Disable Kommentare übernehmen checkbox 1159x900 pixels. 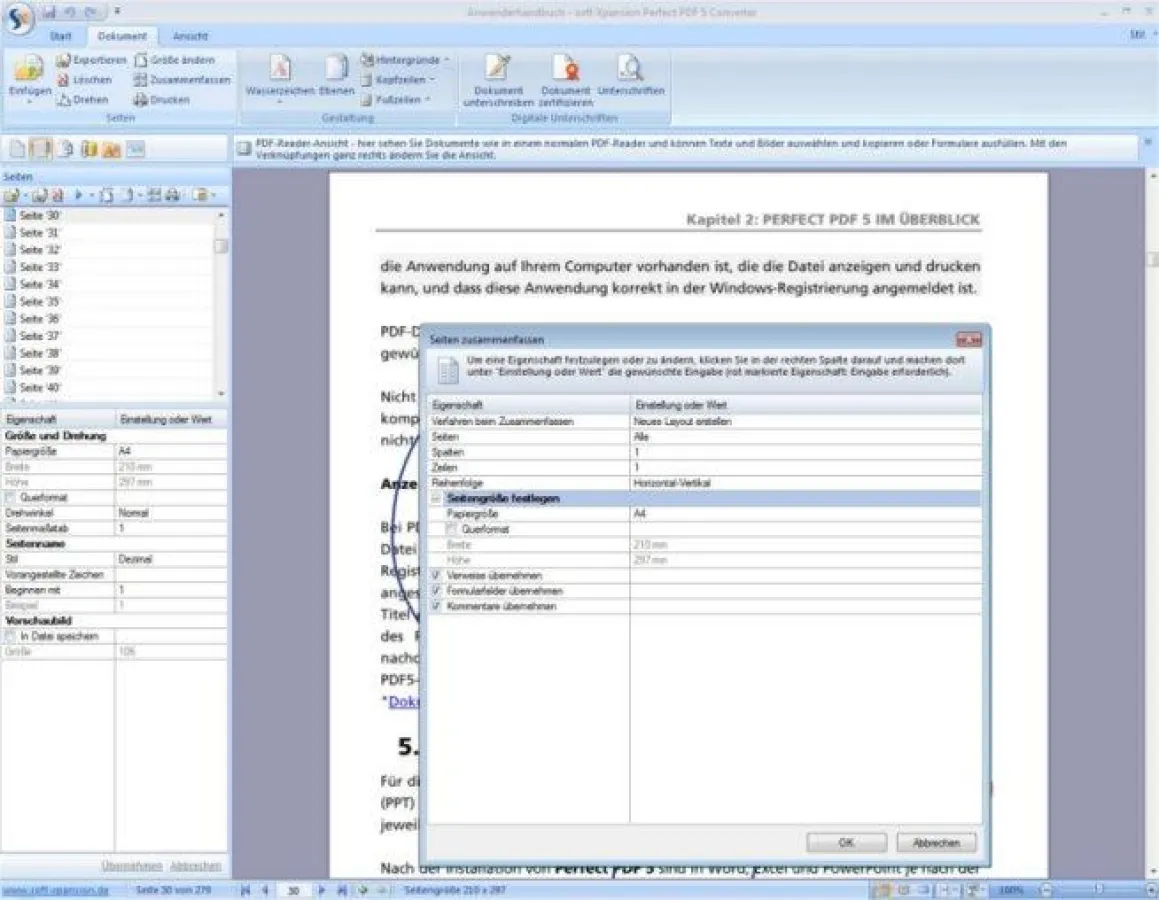tap(437, 606)
